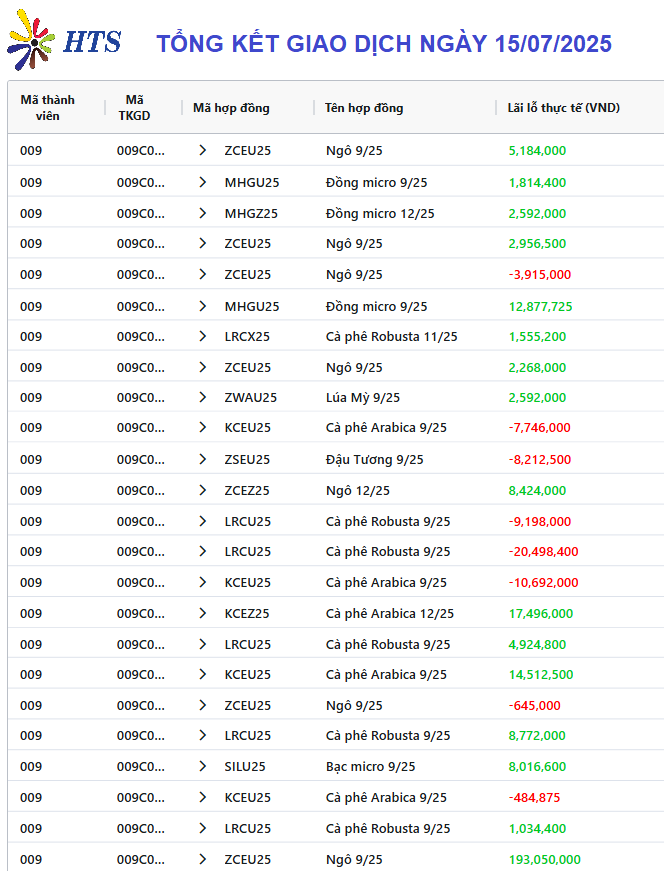Sort by Lãi lỗ thực tế (VND) header
The width and height of the screenshot is (664, 871).
(563, 108)
